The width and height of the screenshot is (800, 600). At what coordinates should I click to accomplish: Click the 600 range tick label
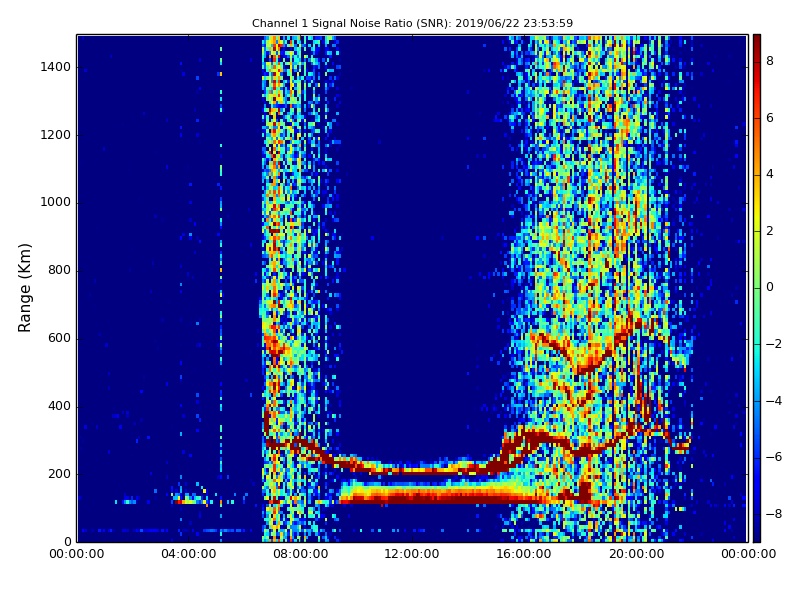click(x=59, y=338)
